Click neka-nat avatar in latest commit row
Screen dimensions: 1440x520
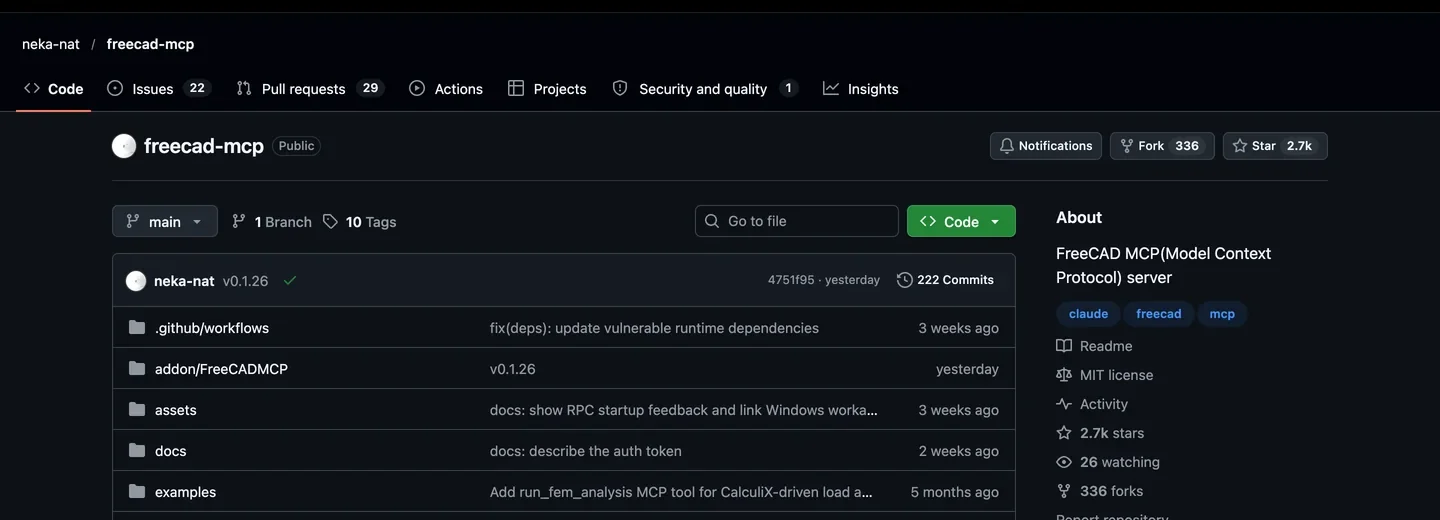click(136, 281)
